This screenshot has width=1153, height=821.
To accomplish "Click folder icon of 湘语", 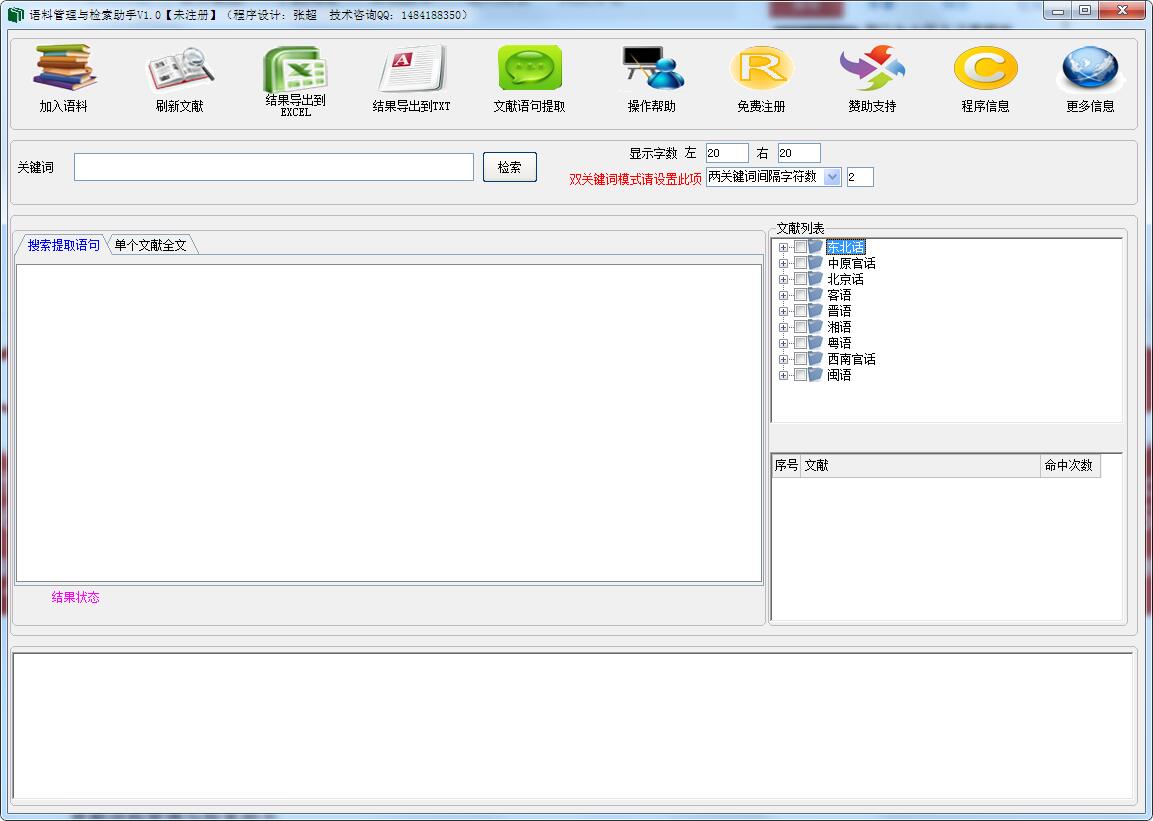I will click(815, 326).
